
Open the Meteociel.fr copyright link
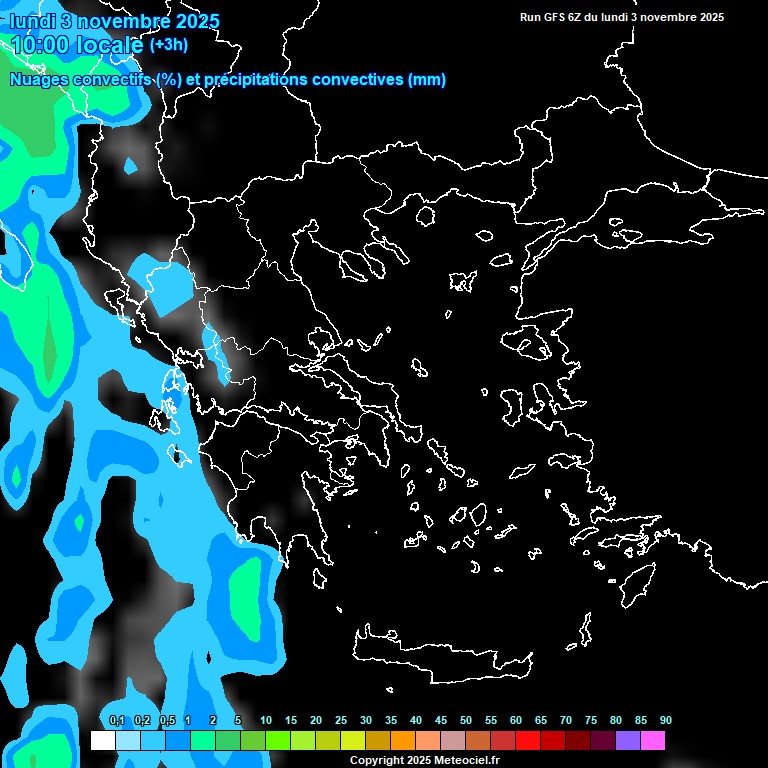click(424, 761)
